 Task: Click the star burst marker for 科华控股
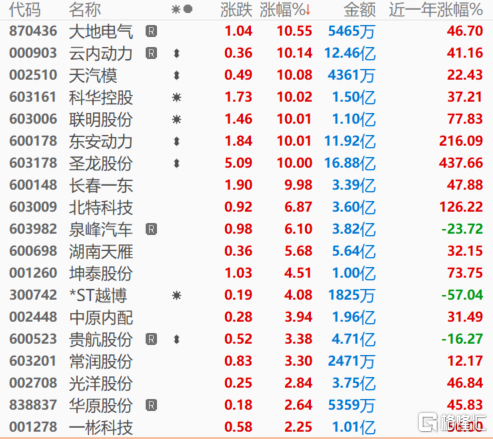click(x=177, y=97)
